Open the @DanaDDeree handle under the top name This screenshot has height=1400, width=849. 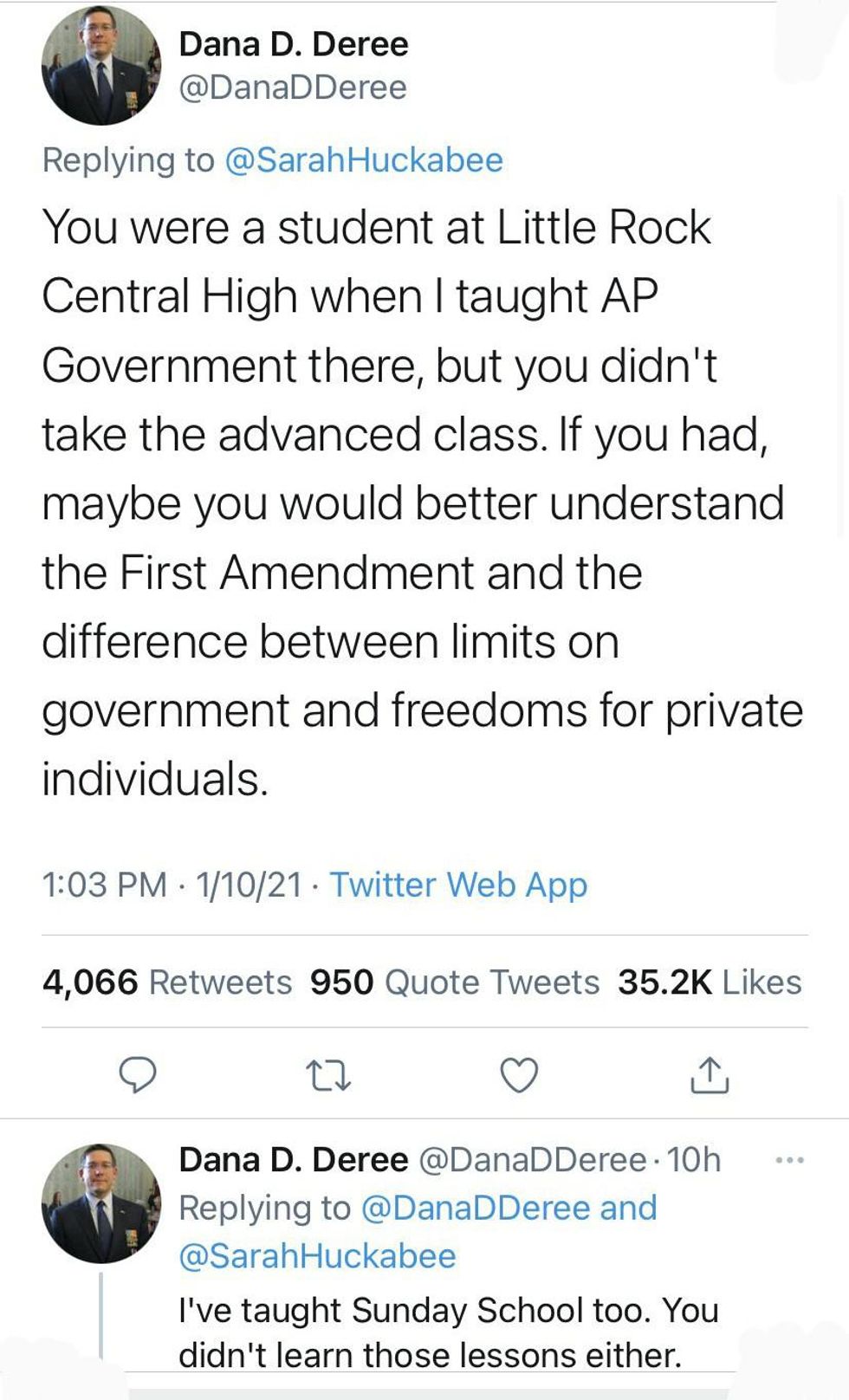click(292, 87)
